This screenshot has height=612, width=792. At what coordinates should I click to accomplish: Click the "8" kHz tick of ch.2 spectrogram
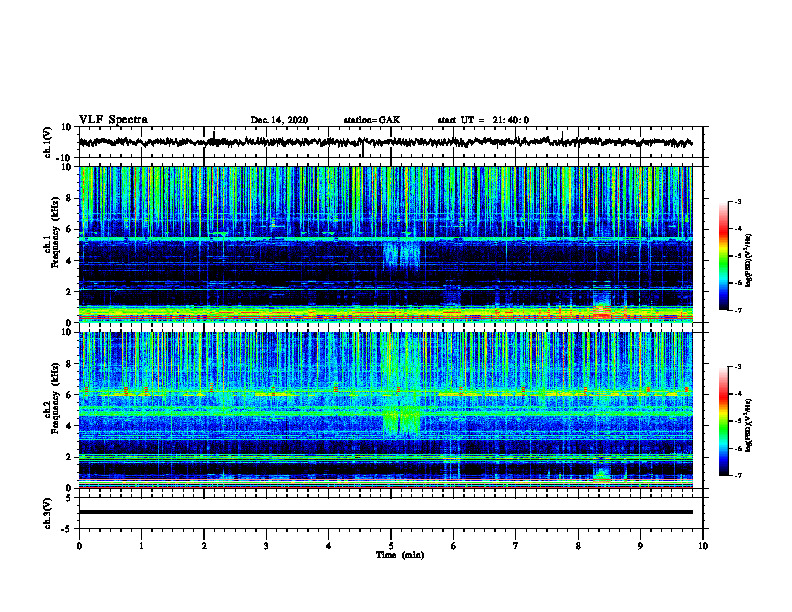70,364
